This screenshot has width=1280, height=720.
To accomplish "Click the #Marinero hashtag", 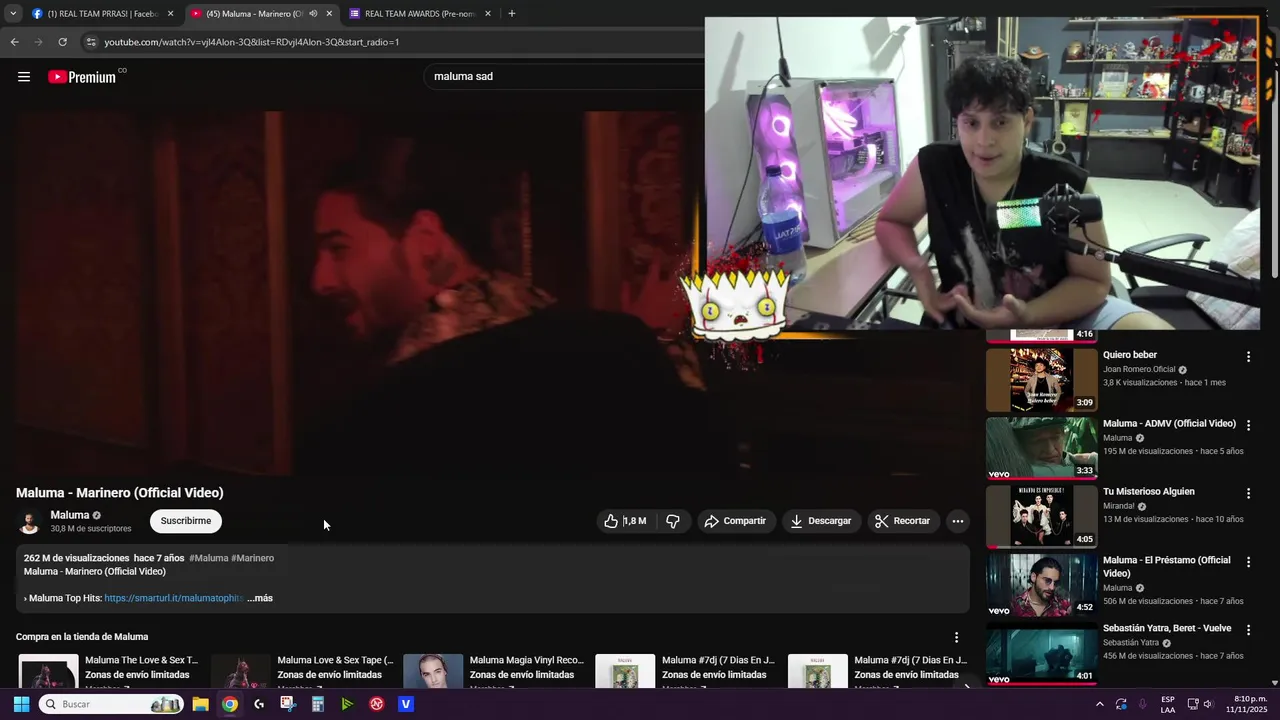I will (x=253, y=558).
